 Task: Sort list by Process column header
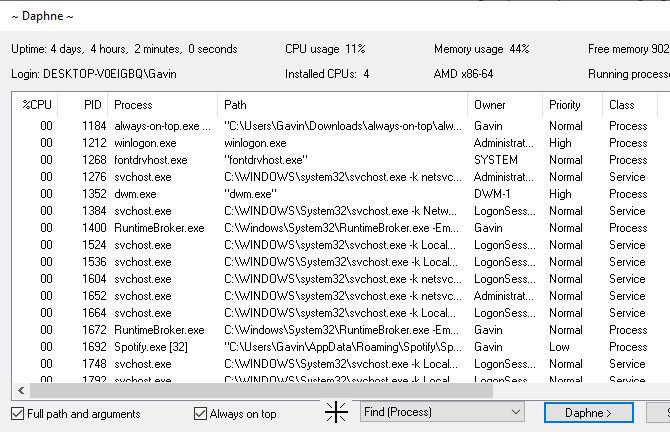pyautogui.click(x=133, y=105)
